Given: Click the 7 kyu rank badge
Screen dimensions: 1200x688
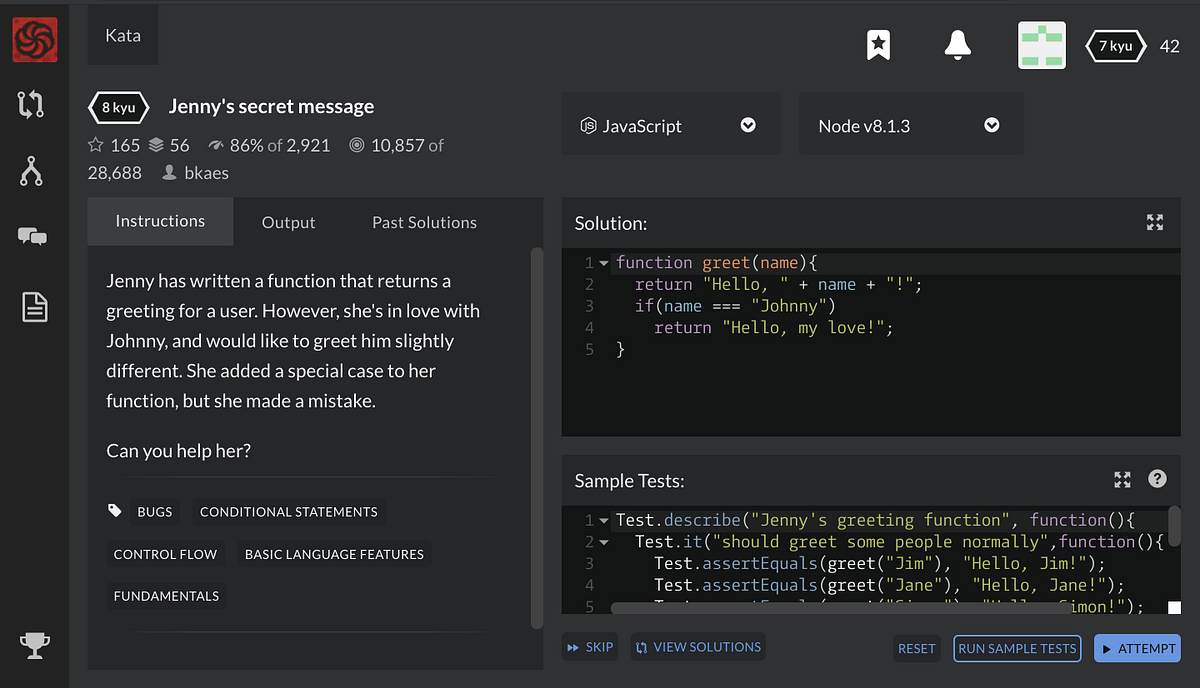Looking at the screenshot, I should point(1114,45).
